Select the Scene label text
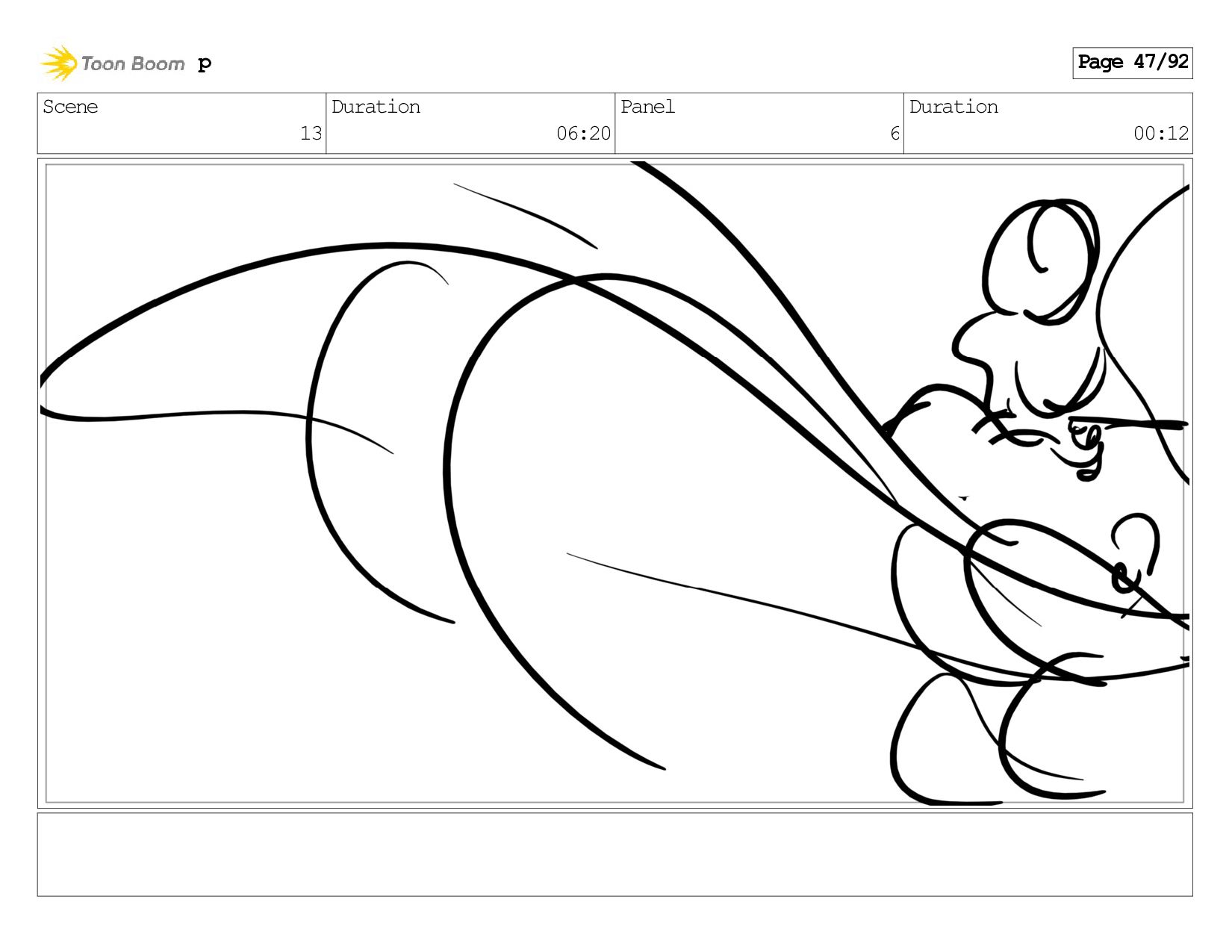1232x952 pixels. pos(70,107)
